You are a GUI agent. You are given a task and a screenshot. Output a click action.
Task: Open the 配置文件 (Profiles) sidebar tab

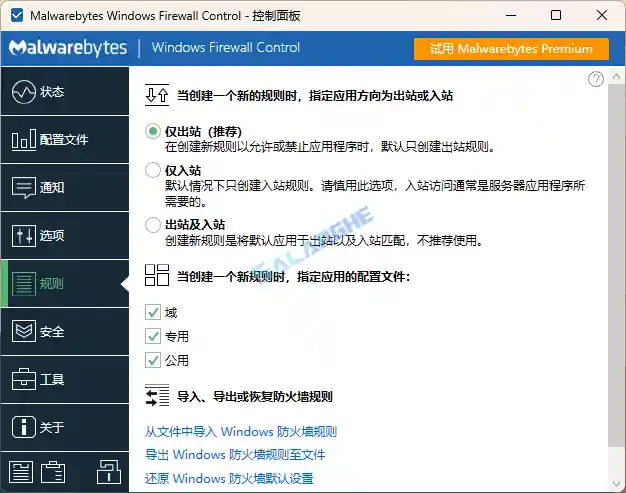coord(65,139)
